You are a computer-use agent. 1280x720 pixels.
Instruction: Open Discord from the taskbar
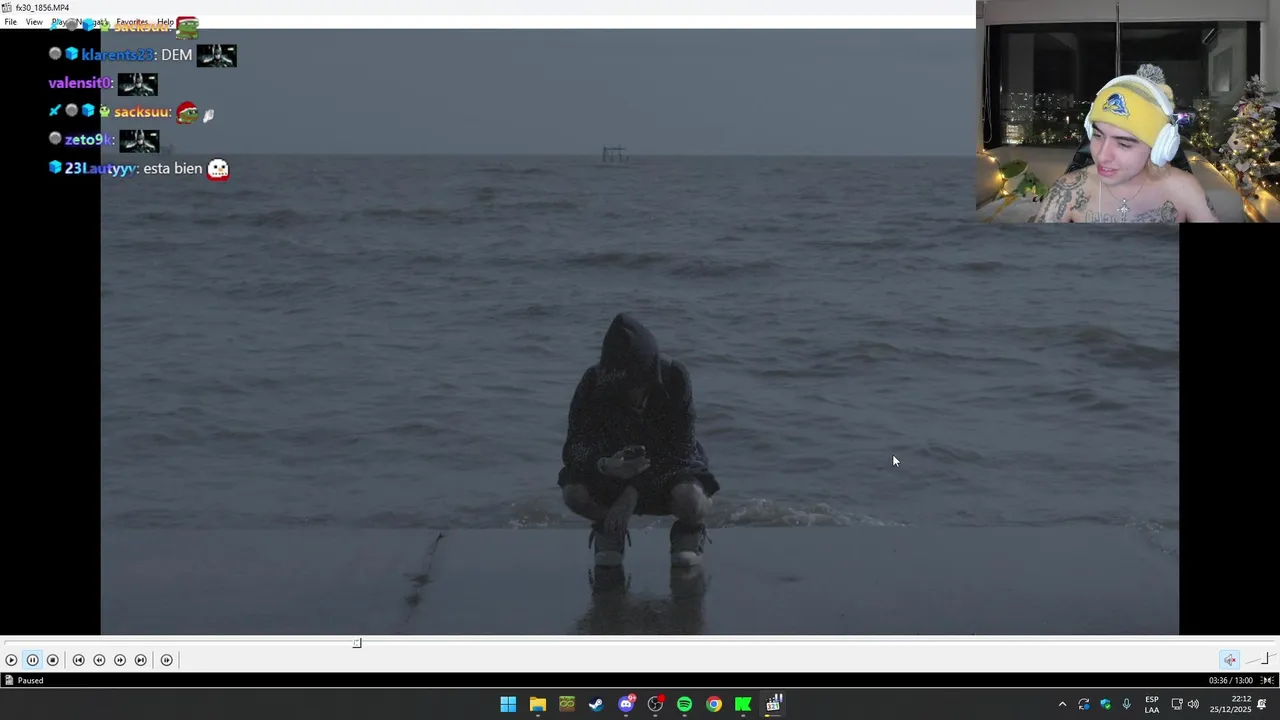pyautogui.click(x=626, y=704)
